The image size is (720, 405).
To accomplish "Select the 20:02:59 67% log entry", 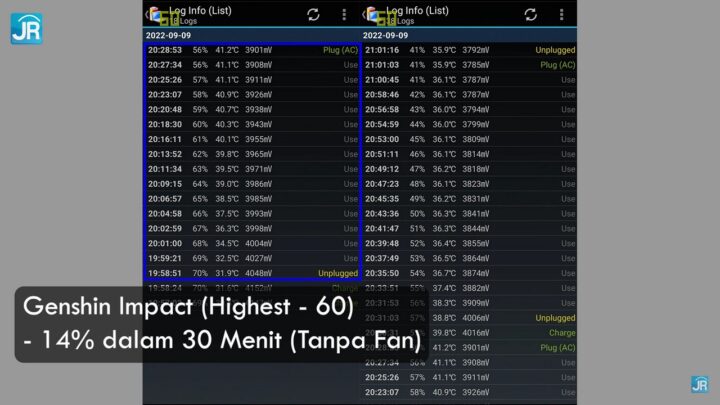I will (x=253, y=228).
